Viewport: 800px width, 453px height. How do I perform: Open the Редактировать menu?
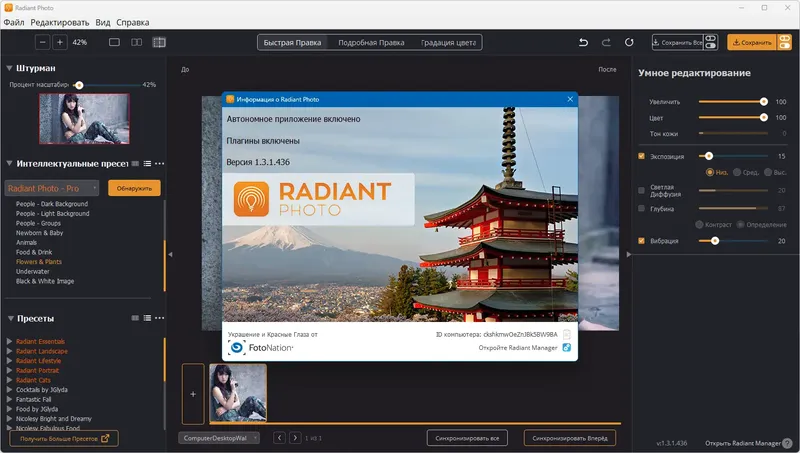click(60, 22)
